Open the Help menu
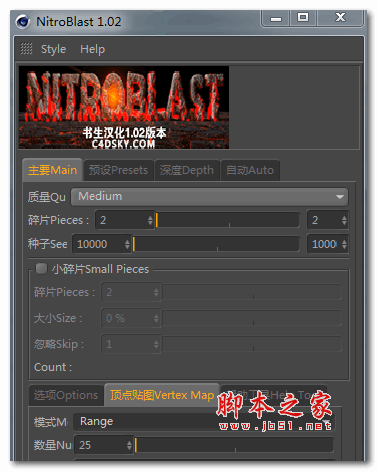Viewport: 378px width, 472px height. tap(92, 49)
